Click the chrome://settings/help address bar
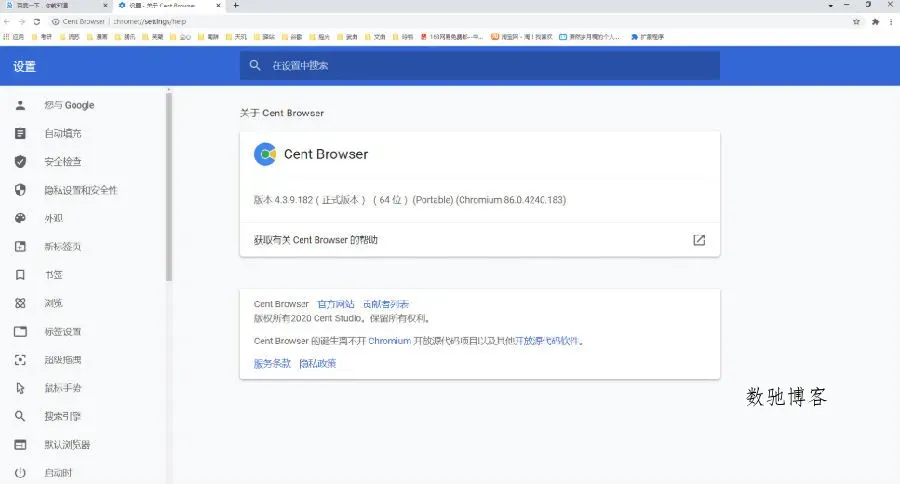The image size is (900, 484). click(x=150, y=21)
